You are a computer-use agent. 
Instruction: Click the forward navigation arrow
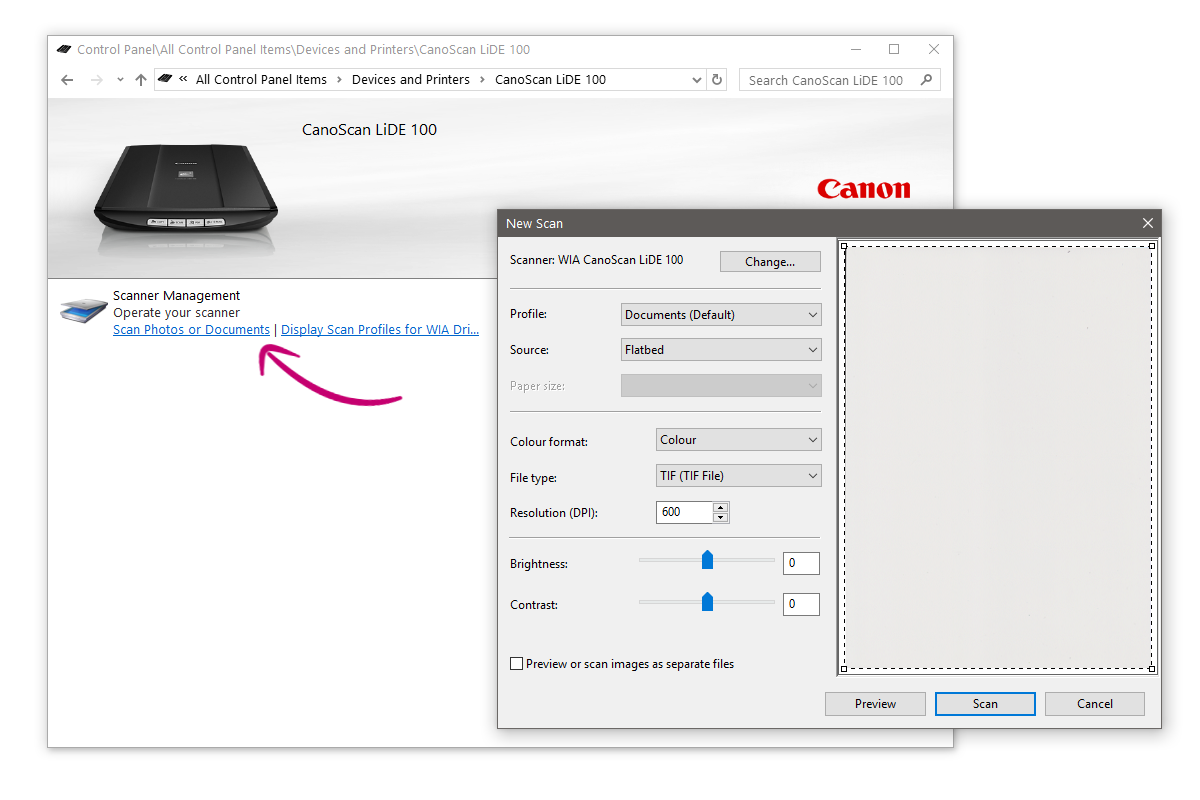pyautogui.click(x=97, y=80)
